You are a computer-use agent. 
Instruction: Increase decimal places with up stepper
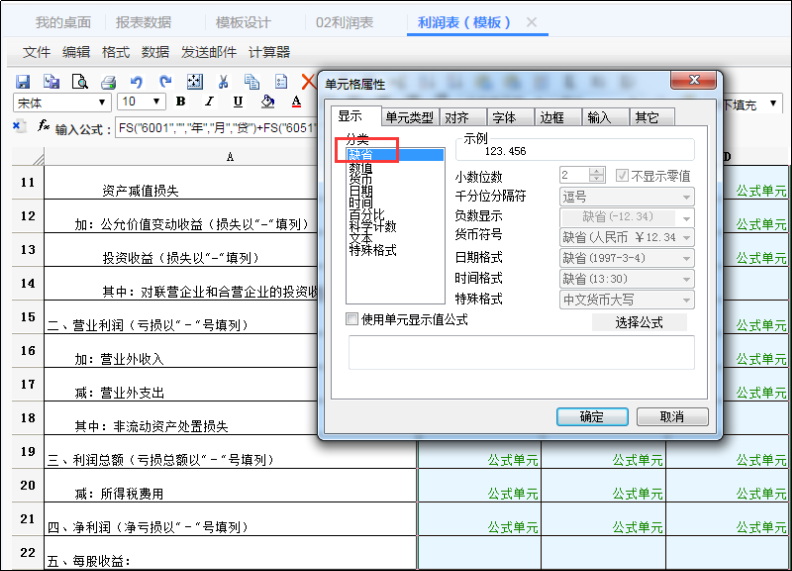click(x=597, y=171)
